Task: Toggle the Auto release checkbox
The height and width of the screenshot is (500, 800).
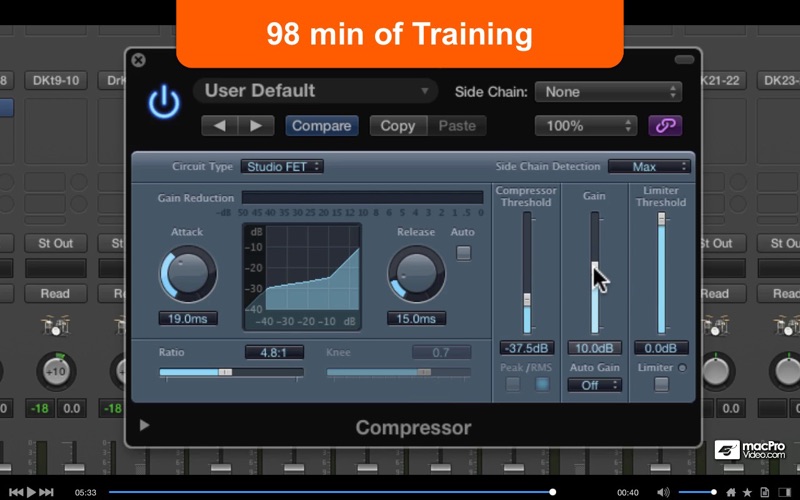Action: [x=463, y=253]
